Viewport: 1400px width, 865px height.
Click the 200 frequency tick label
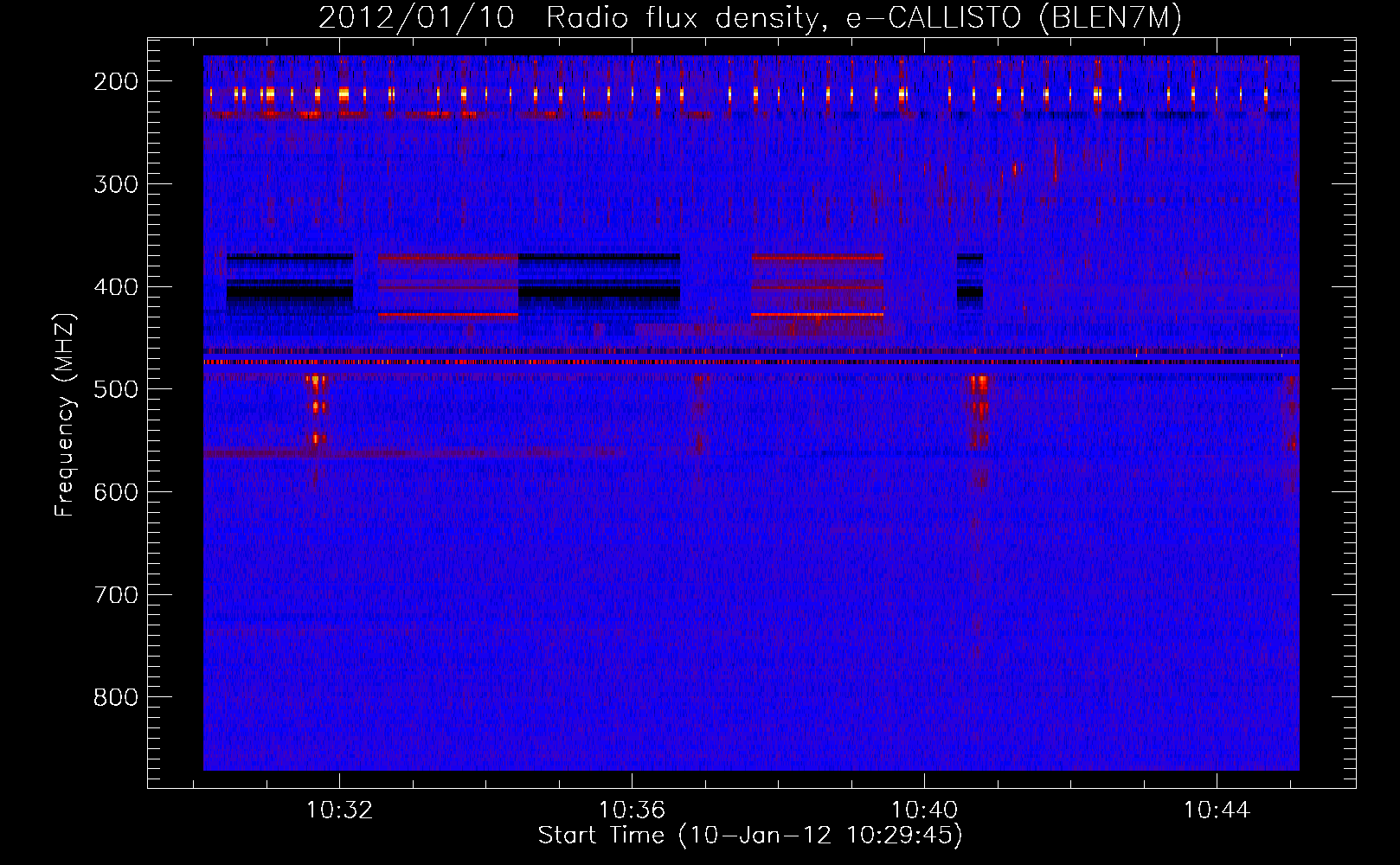click(115, 81)
